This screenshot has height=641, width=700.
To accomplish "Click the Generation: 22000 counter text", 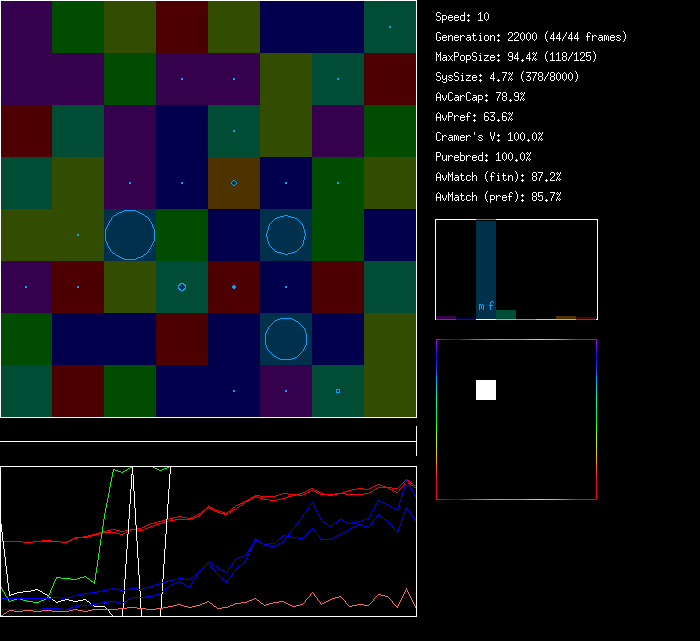I will [531, 37].
